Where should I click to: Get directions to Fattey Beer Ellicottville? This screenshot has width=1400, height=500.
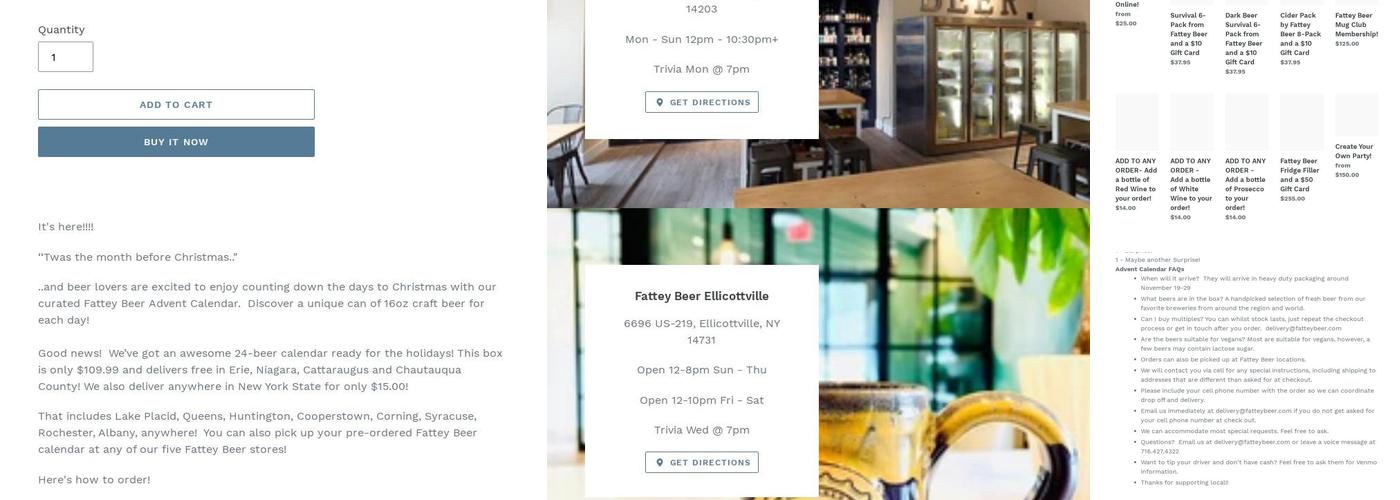click(702, 462)
